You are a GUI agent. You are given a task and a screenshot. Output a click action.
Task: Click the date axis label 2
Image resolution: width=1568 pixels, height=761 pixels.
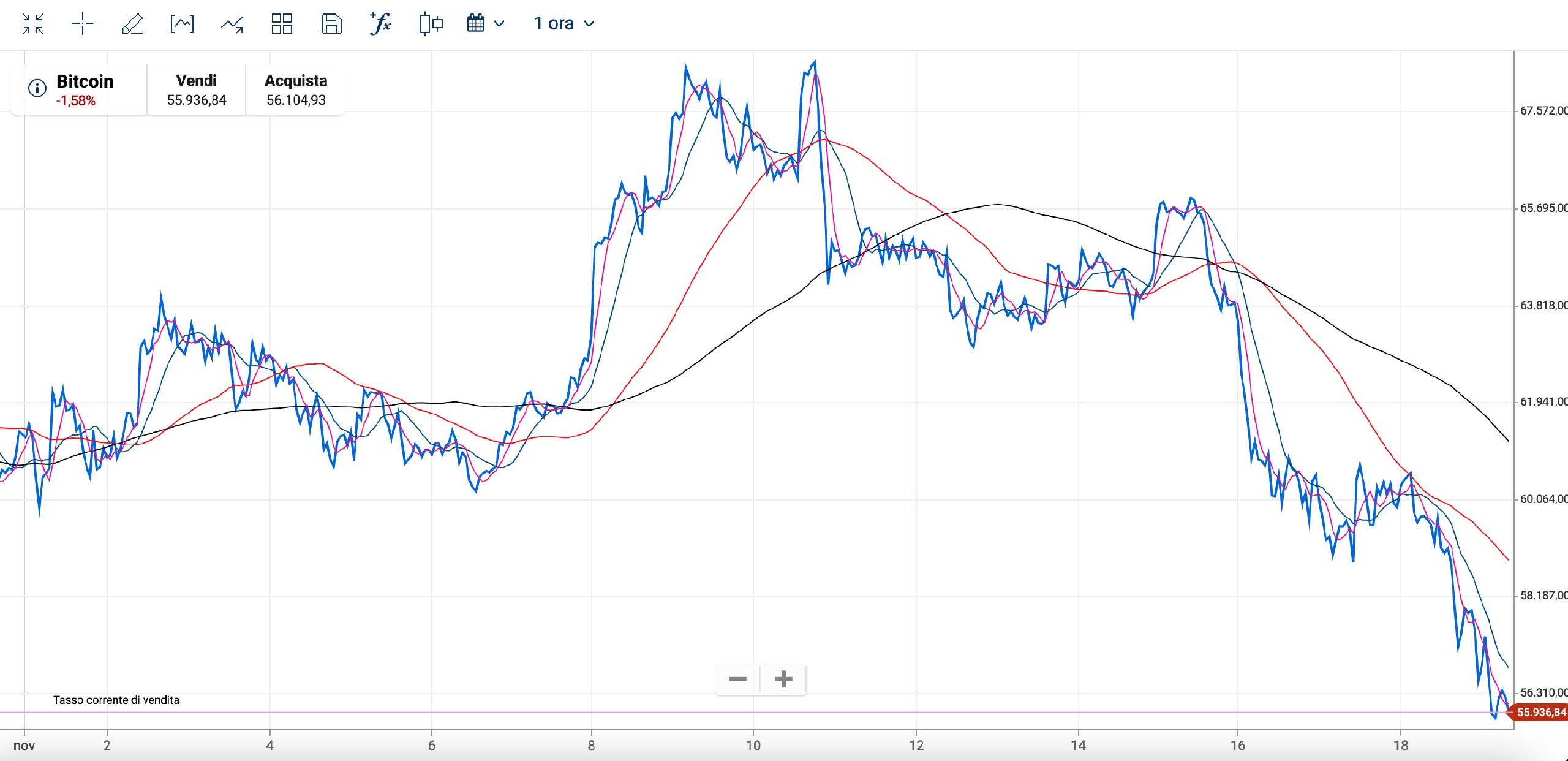107,746
